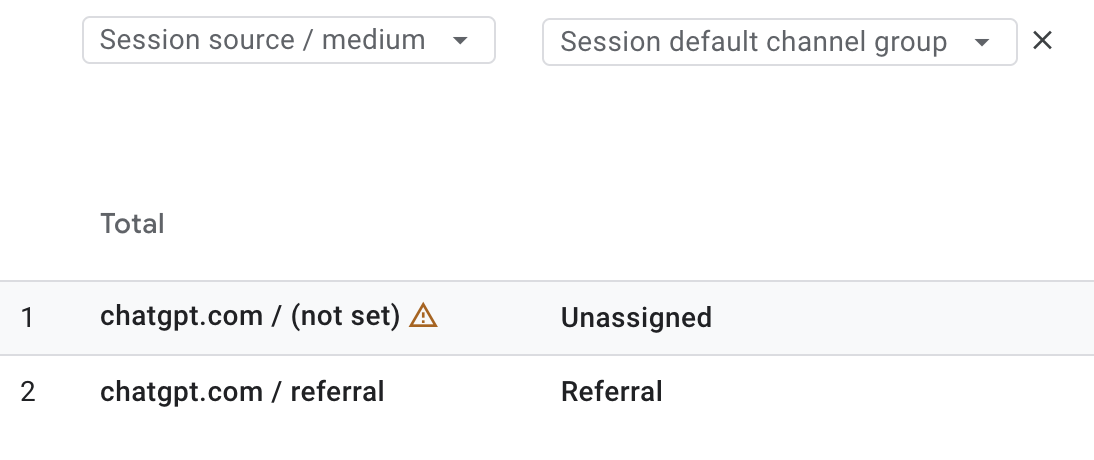Open the Session source / medium dimension selector
The image size is (1094, 460).
[x=288, y=41]
